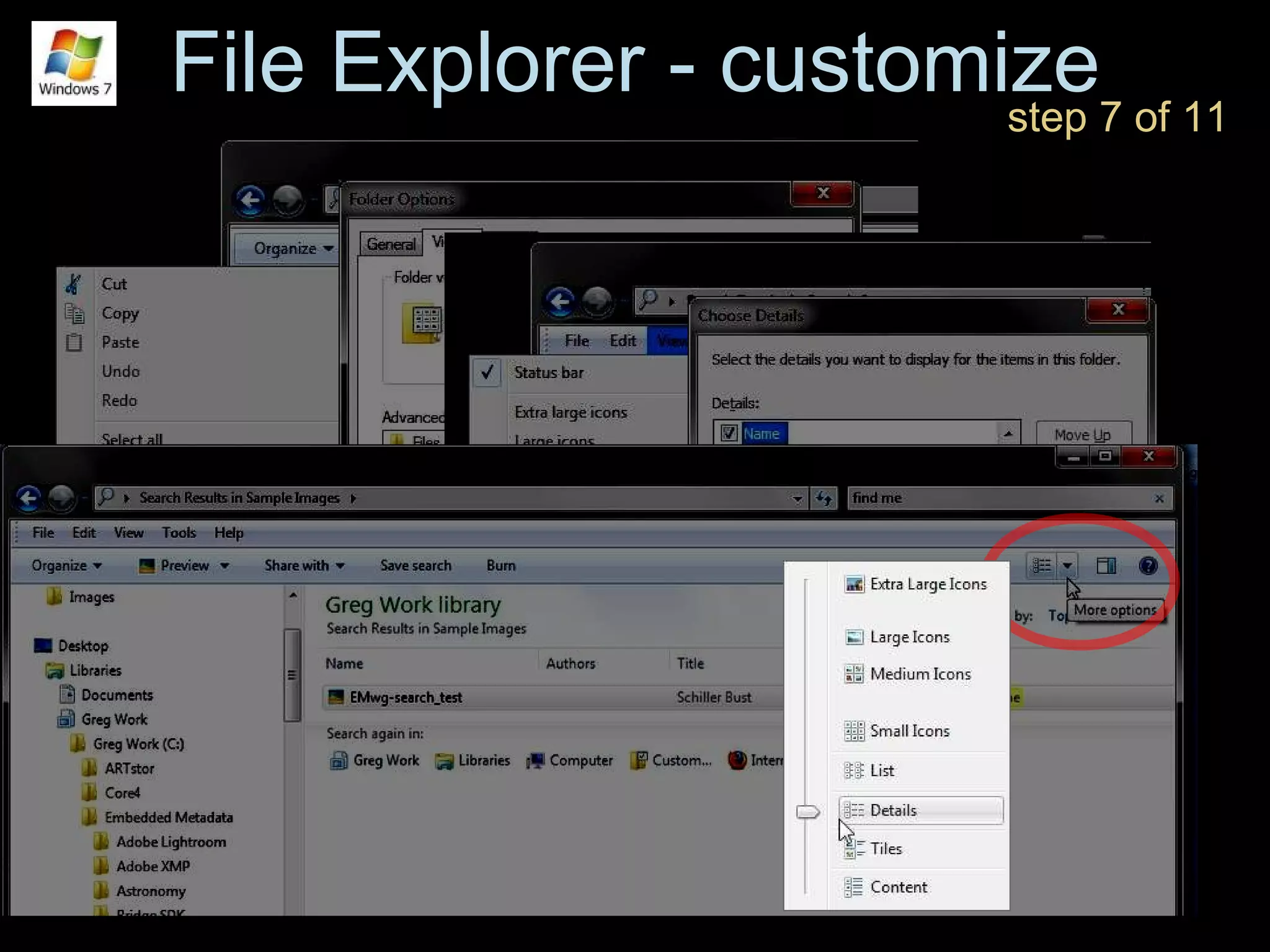Click the Preview button
The width and height of the screenshot is (1270, 952).
(174, 565)
